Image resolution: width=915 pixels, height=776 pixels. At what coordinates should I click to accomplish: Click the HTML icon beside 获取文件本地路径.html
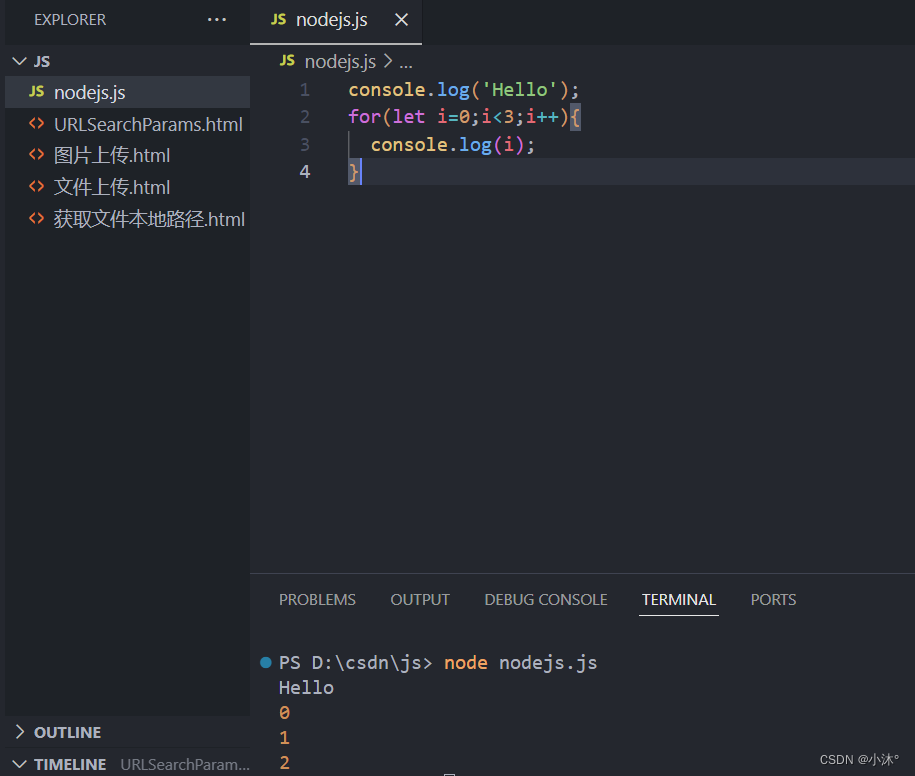pyautogui.click(x=35, y=219)
